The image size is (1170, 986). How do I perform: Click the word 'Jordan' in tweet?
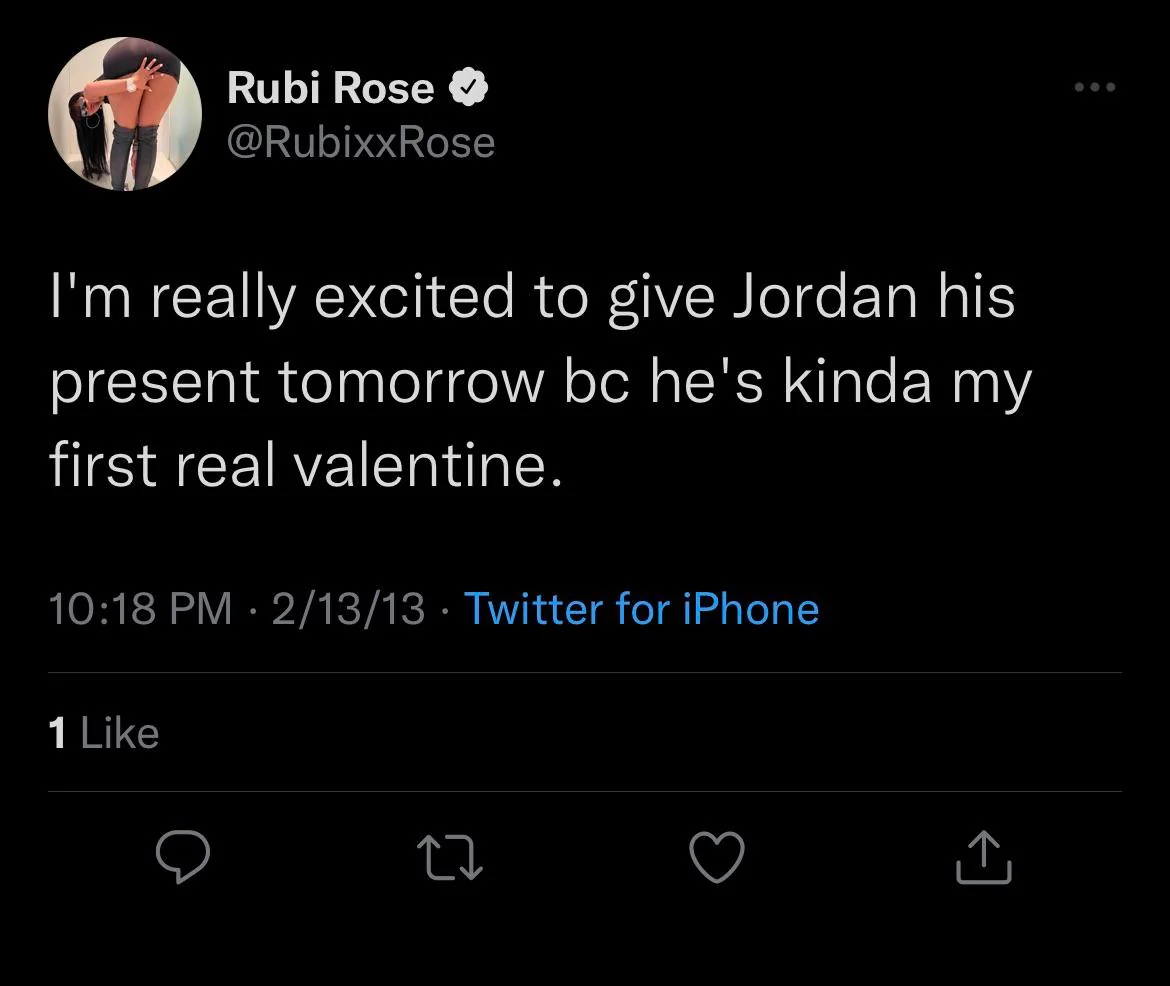pos(828,297)
